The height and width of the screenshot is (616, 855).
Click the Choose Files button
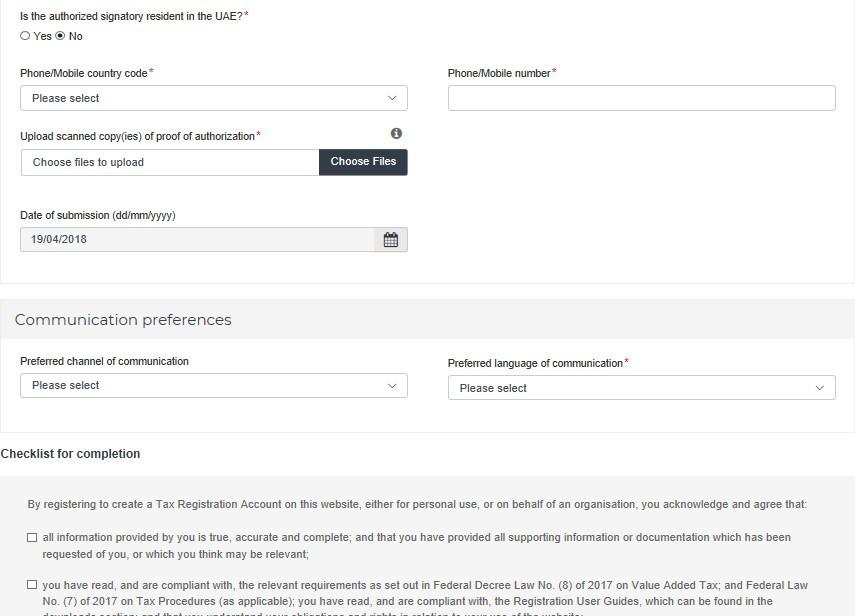(x=363, y=162)
